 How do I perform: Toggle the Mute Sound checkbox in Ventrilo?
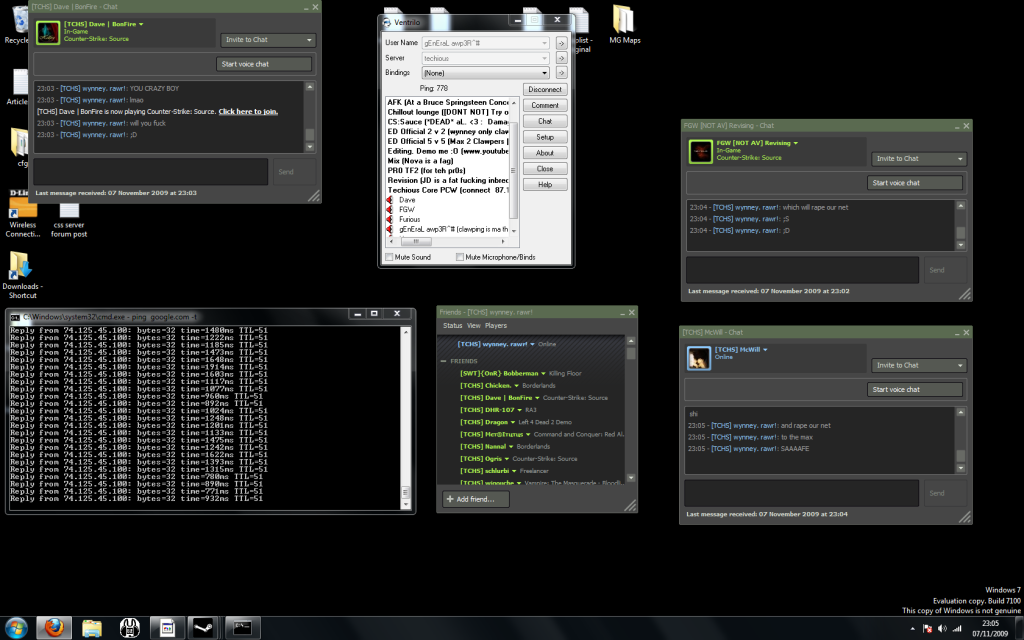389,257
